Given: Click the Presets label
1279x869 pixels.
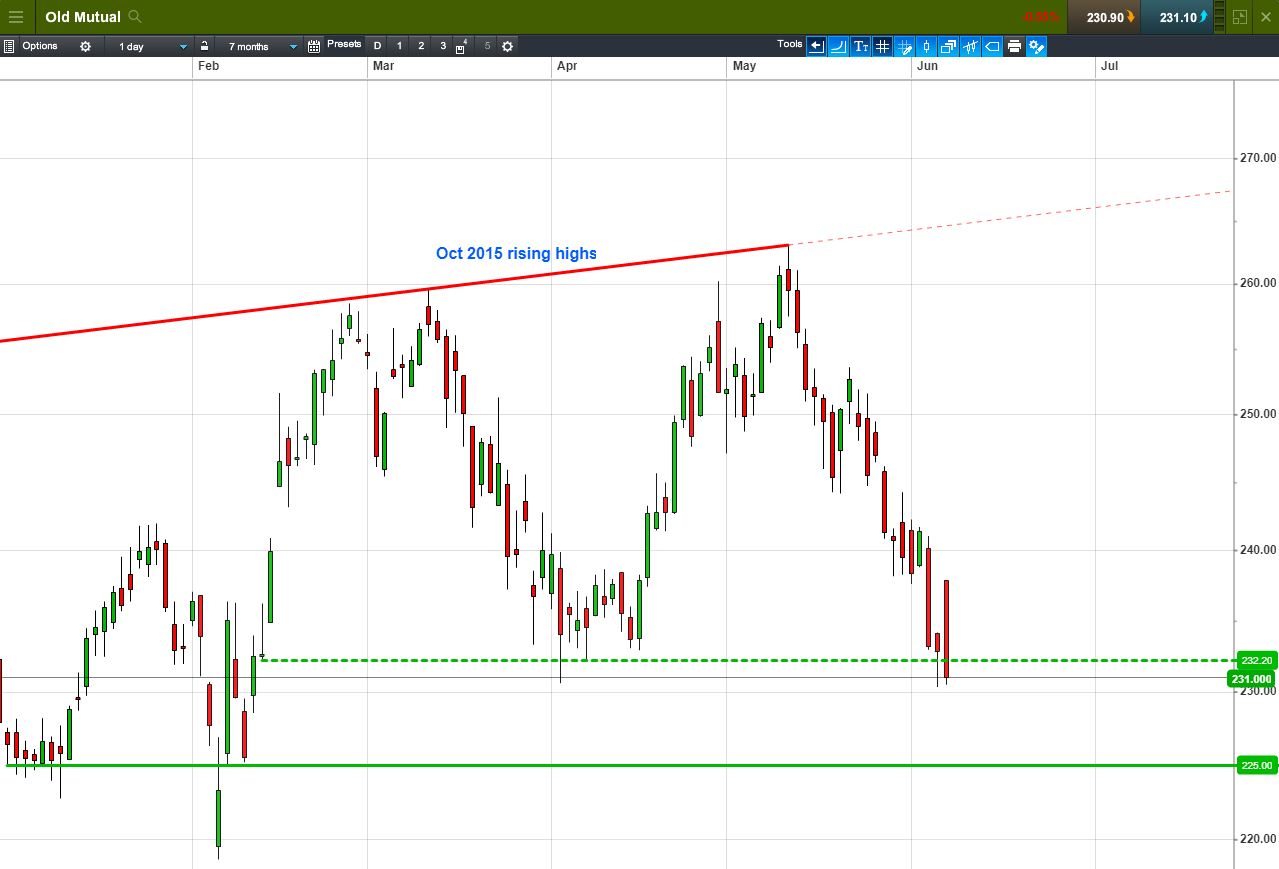Looking at the screenshot, I should tap(344, 45).
